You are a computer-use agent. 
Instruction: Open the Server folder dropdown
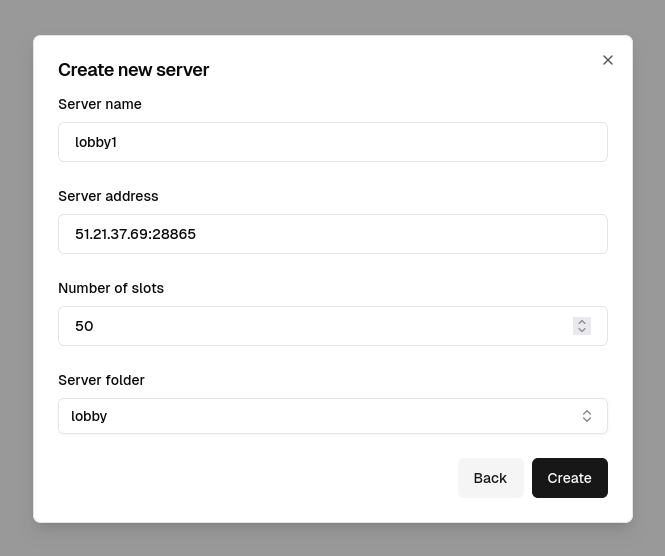pyautogui.click(x=333, y=416)
